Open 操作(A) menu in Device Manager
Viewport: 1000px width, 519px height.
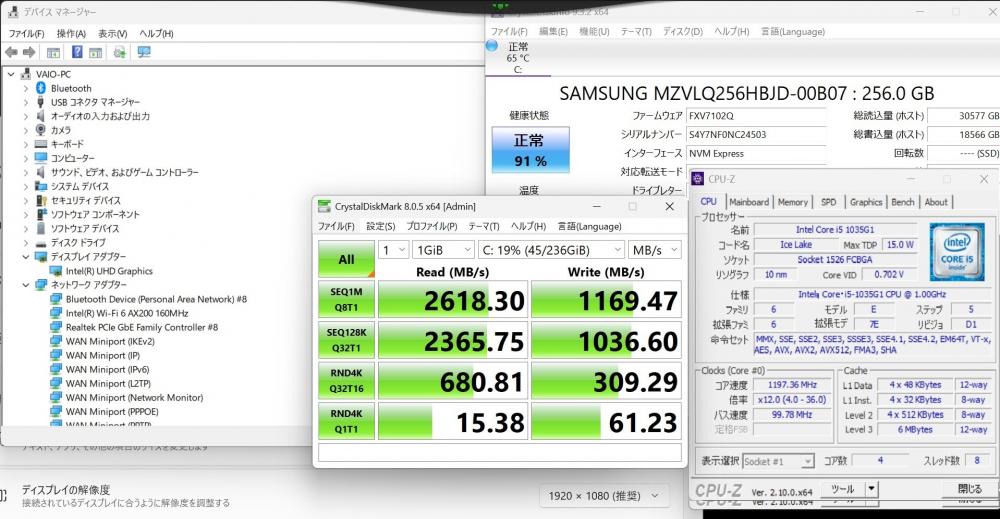[71, 33]
